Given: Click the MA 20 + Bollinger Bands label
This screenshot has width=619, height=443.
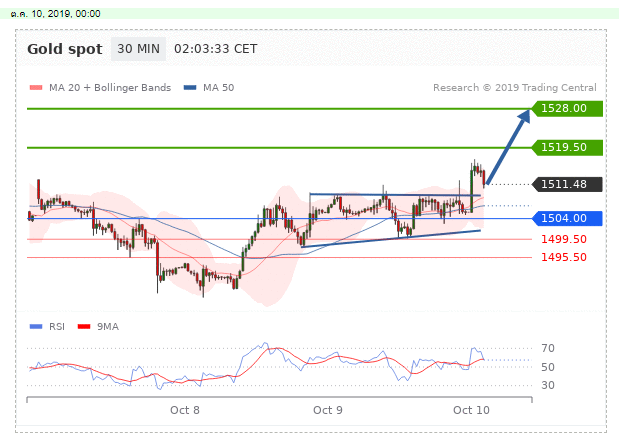Looking at the screenshot, I should 110,88.
